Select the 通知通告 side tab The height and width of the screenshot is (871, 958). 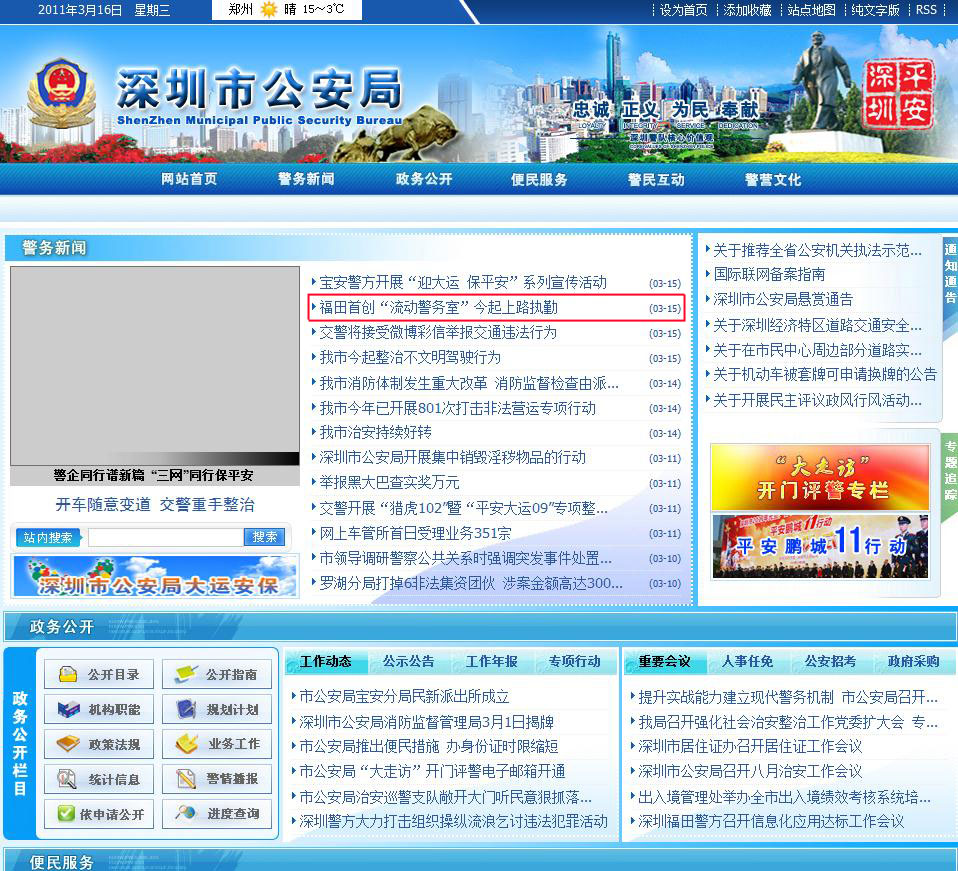[950, 273]
